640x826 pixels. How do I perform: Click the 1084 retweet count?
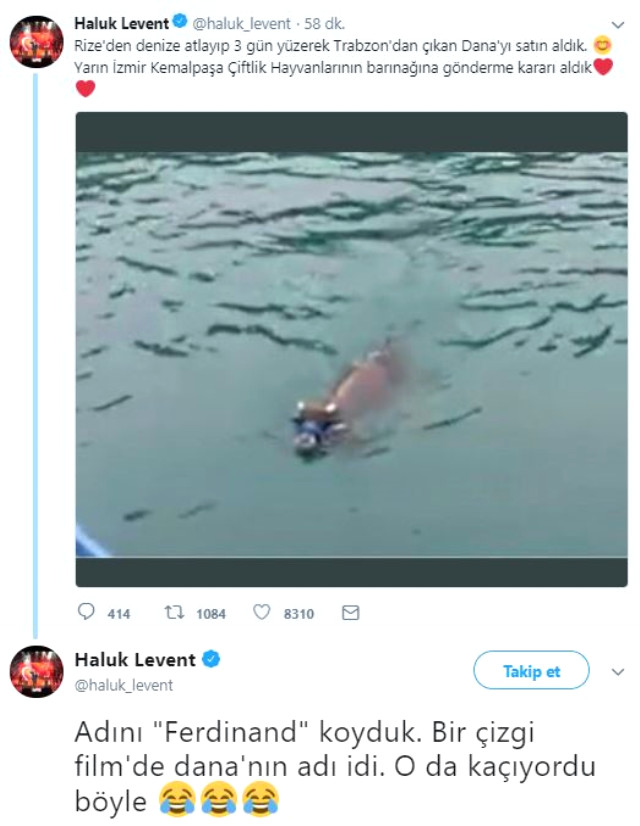tap(210, 614)
